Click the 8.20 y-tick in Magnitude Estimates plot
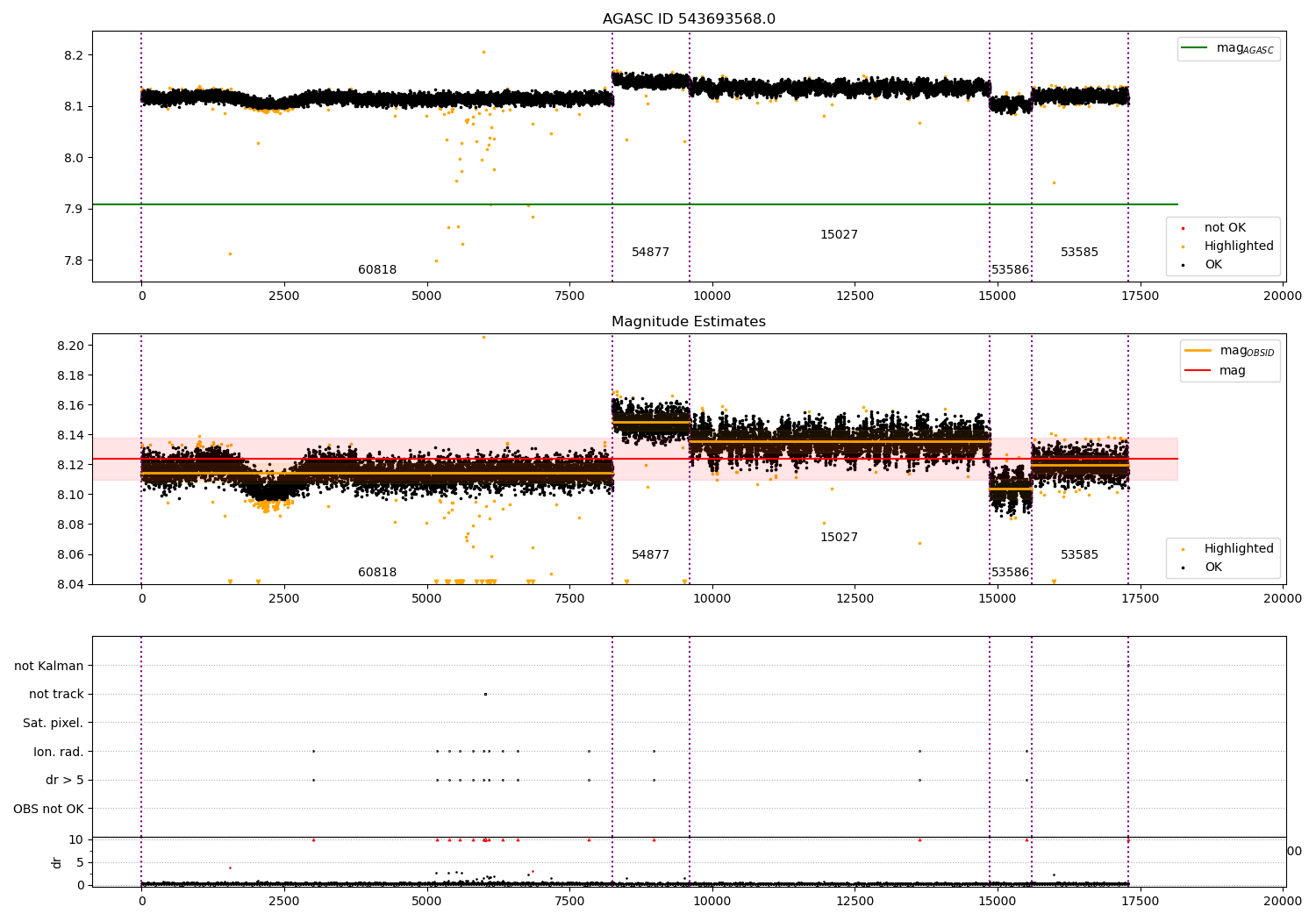Image resolution: width=1316 pixels, height=921 pixels. 70,346
